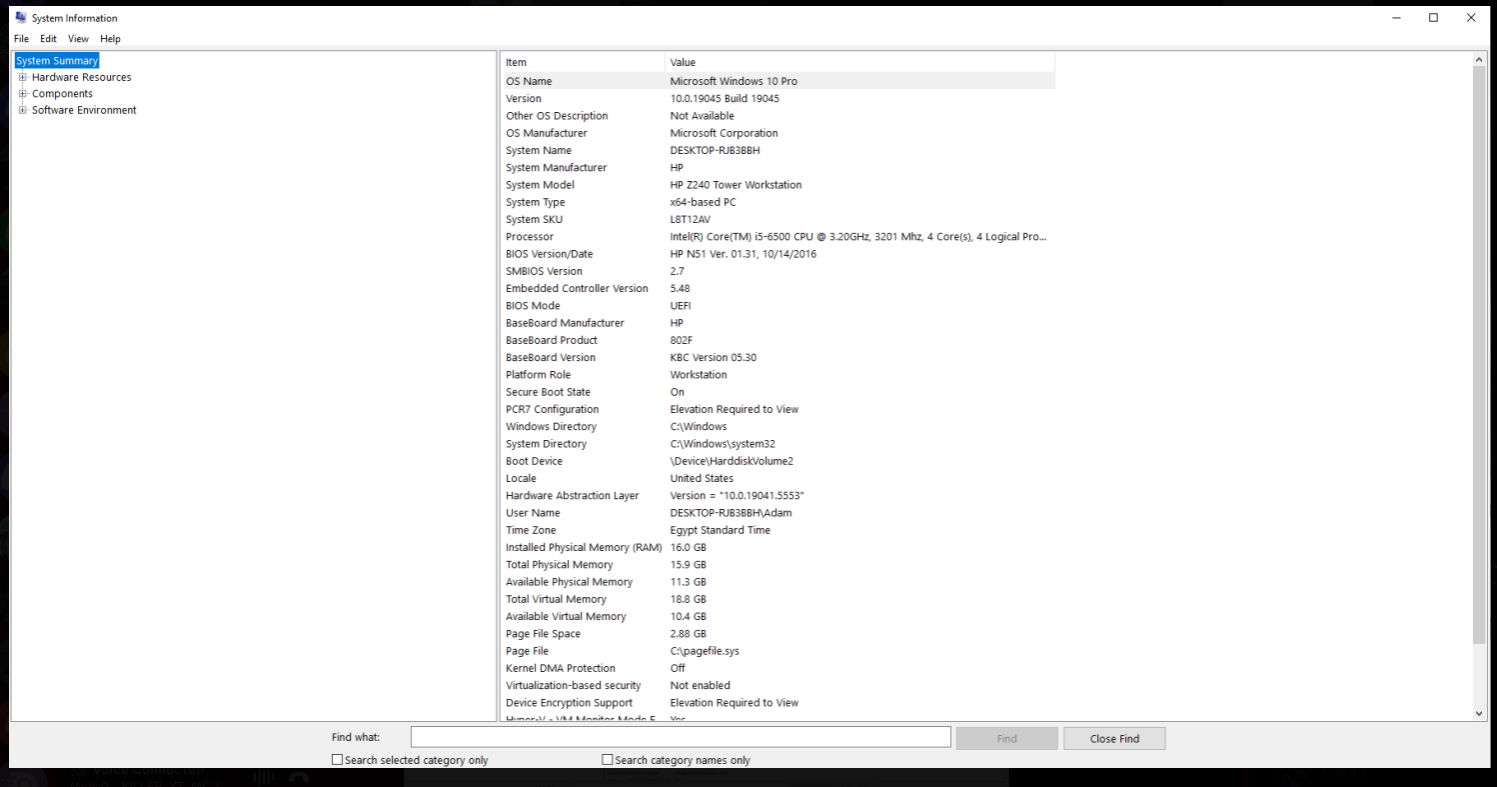The image size is (1497, 787).
Task: Click the Close Find button
Action: coord(1114,738)
